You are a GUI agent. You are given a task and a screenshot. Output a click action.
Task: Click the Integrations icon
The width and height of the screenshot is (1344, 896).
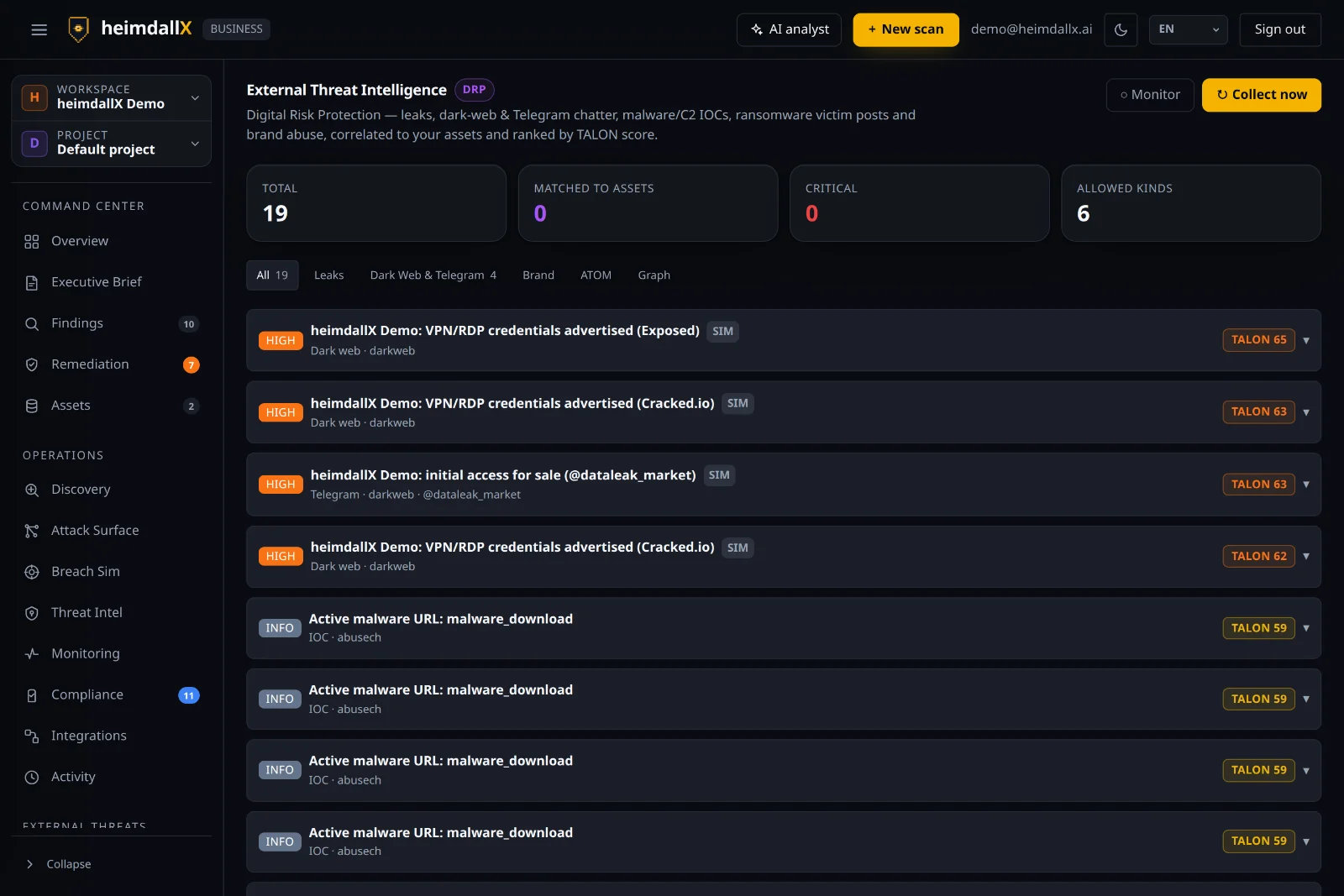(32, 736)
